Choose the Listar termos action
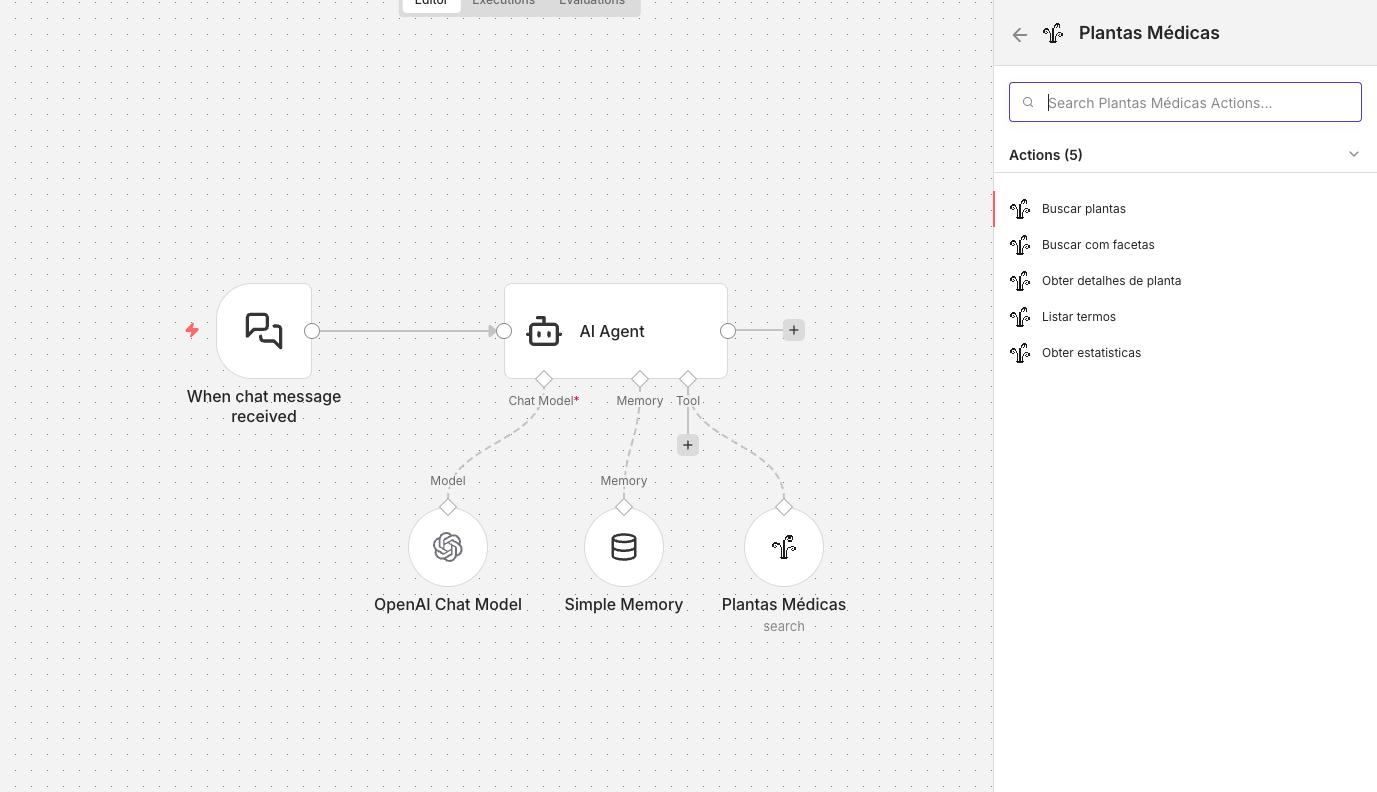 click(1185, 317)
